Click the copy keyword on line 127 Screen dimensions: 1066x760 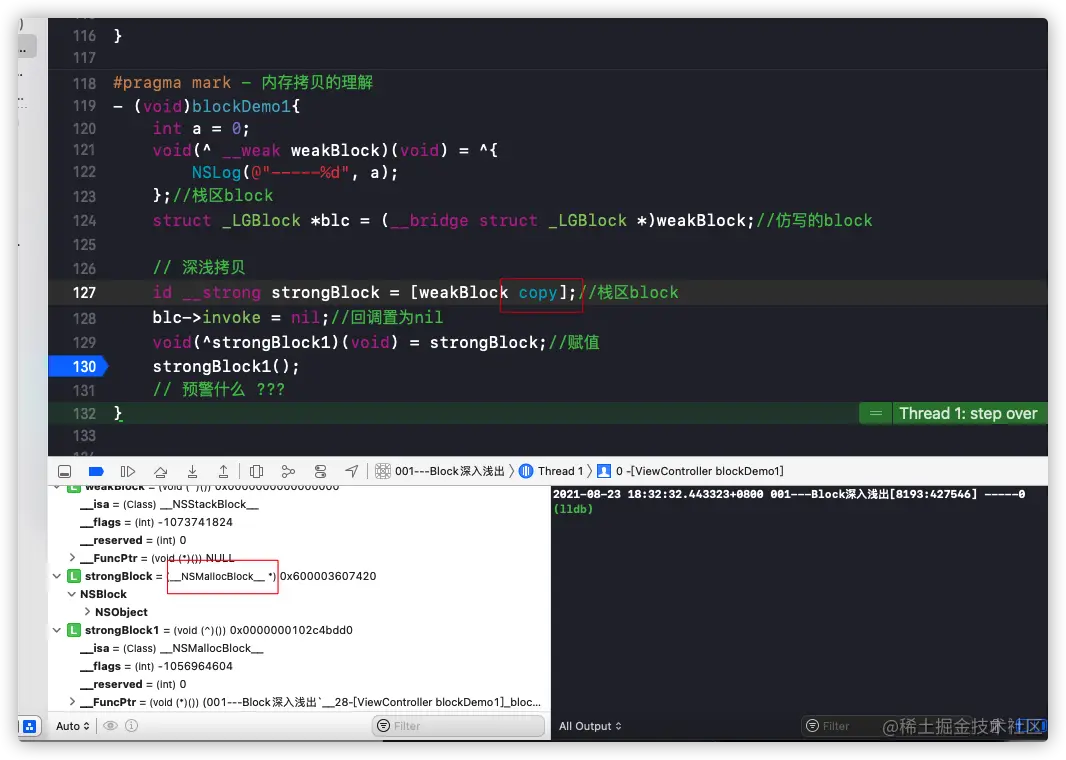pyautogui.click(x=538, y=293)
